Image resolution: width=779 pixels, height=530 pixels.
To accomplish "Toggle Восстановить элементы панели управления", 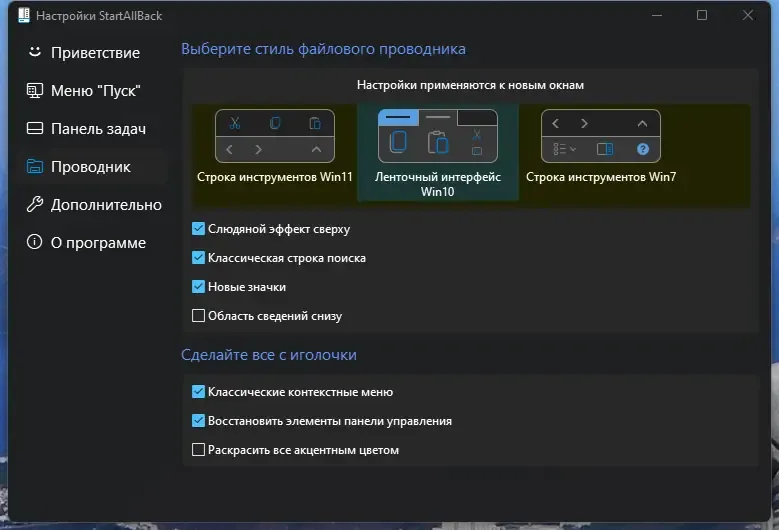I will (198, 421).
